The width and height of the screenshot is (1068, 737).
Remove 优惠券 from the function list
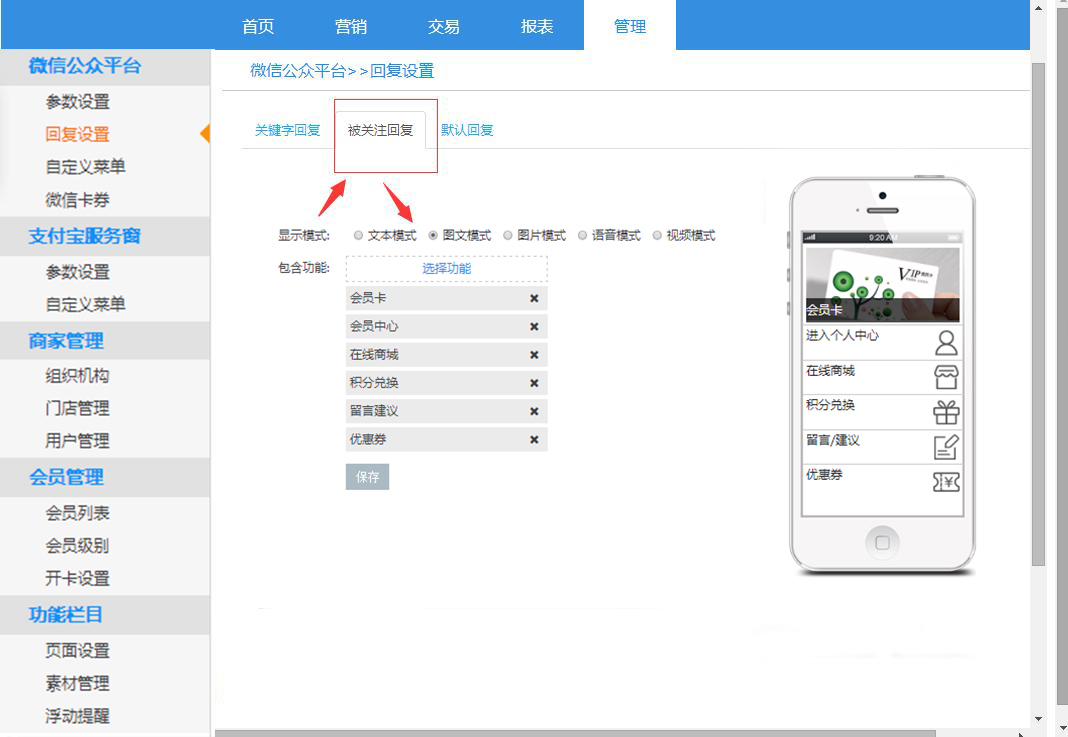pos(534,440)
